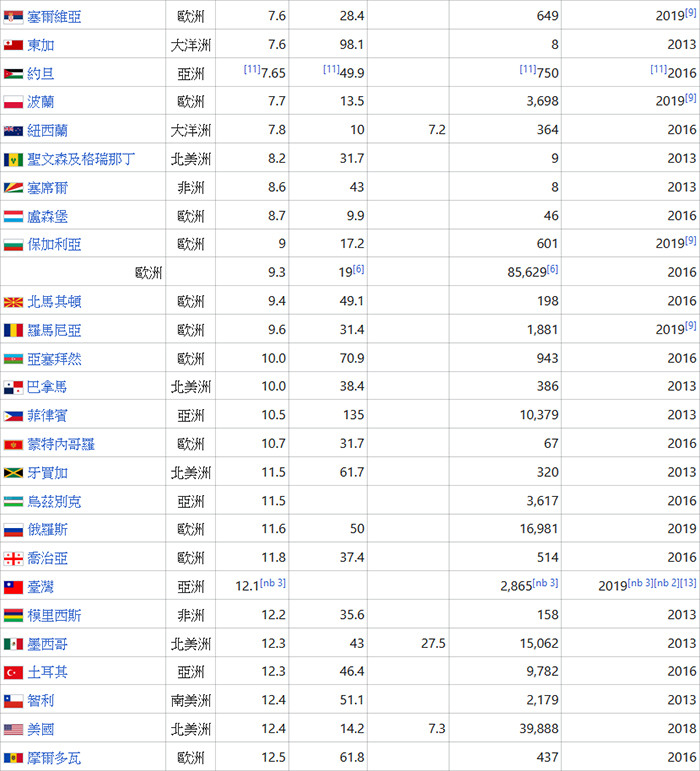
Task: Follow the 羅馬尼亞 link
Action: pos(54,330)
